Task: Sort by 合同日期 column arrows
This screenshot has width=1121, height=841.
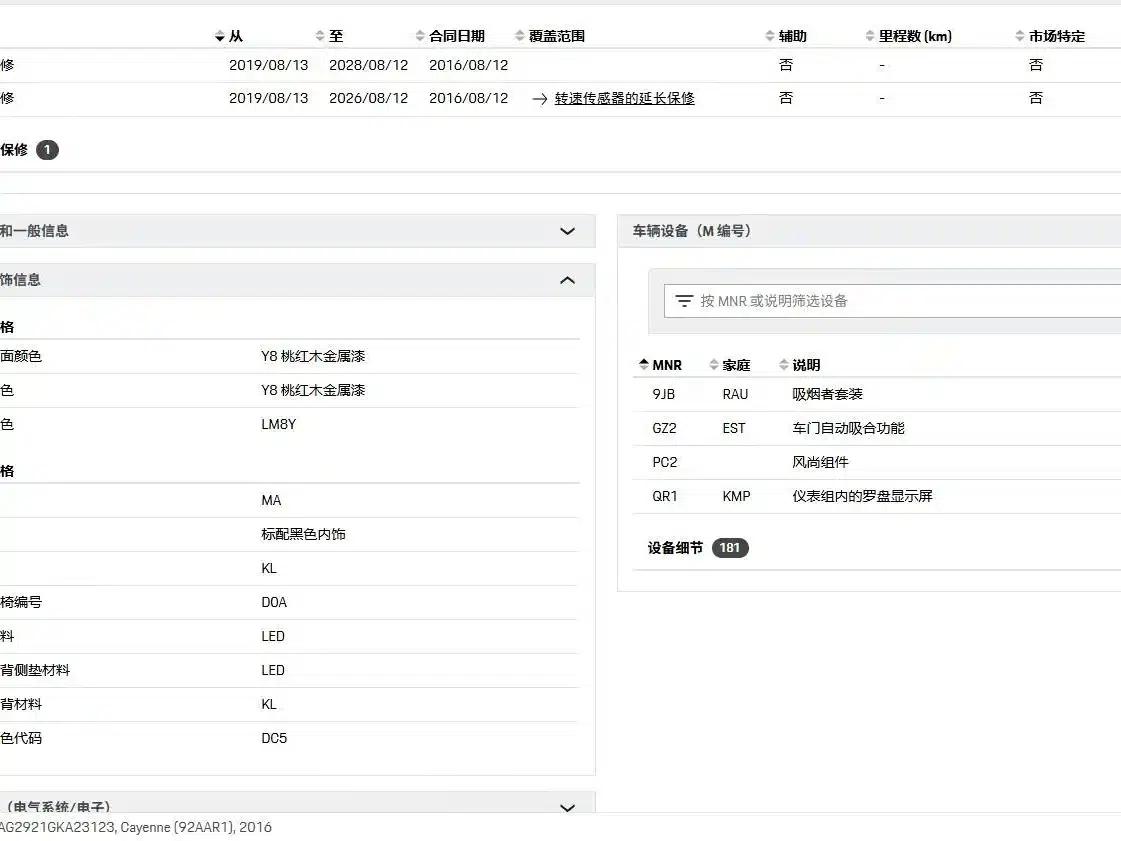Action: [x=450, y=36]
